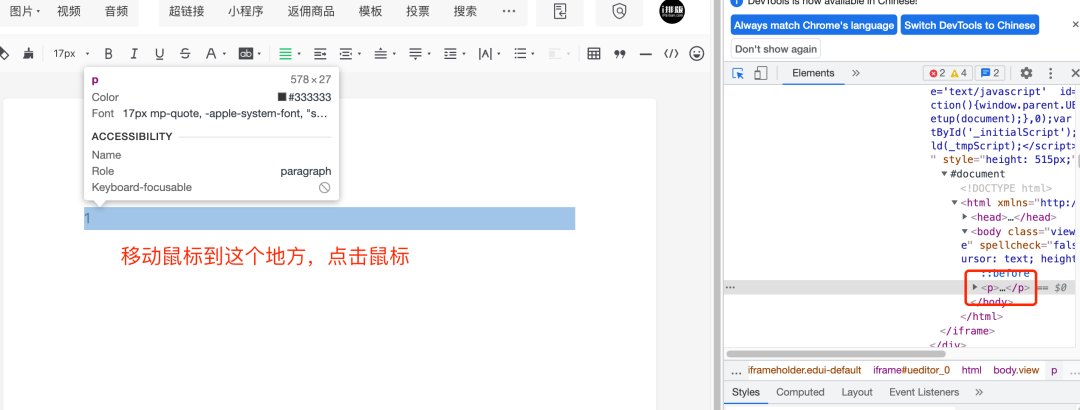This screenshot has height=410, width=1080.
Task: Show more DevTools tabs beside Elements
Action: click(856, 73)
